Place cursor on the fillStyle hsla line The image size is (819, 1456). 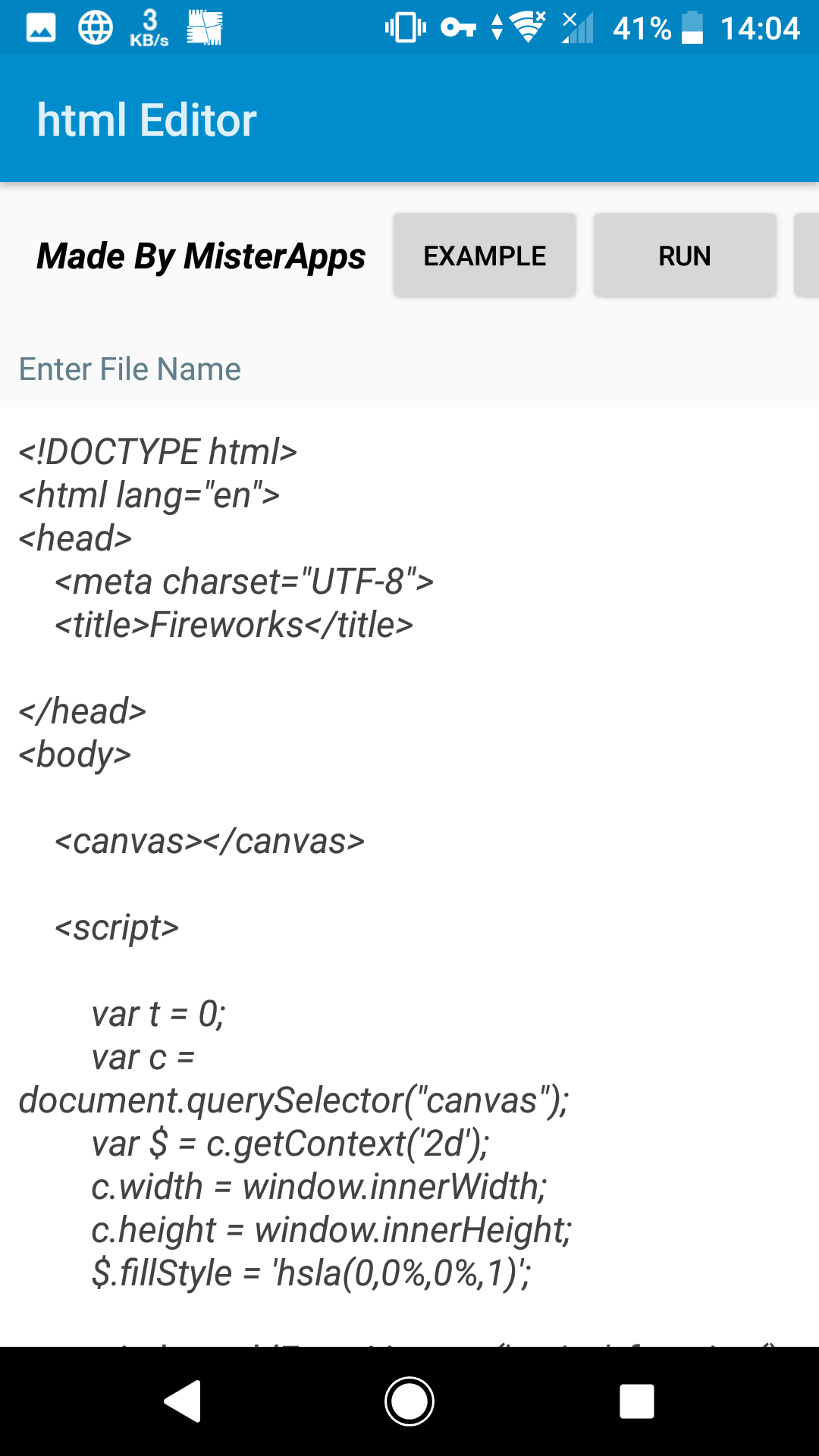coord(311,1273)
